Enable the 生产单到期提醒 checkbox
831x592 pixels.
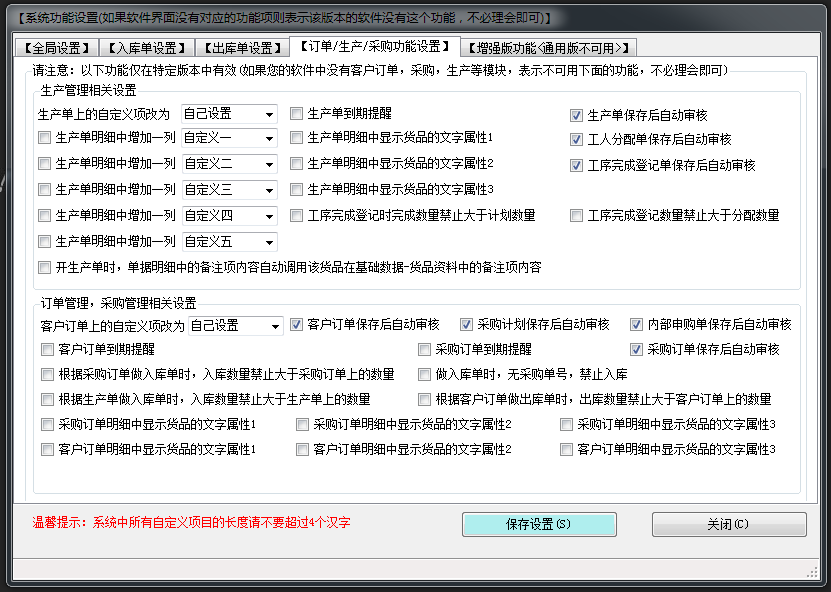coord(297,114)
